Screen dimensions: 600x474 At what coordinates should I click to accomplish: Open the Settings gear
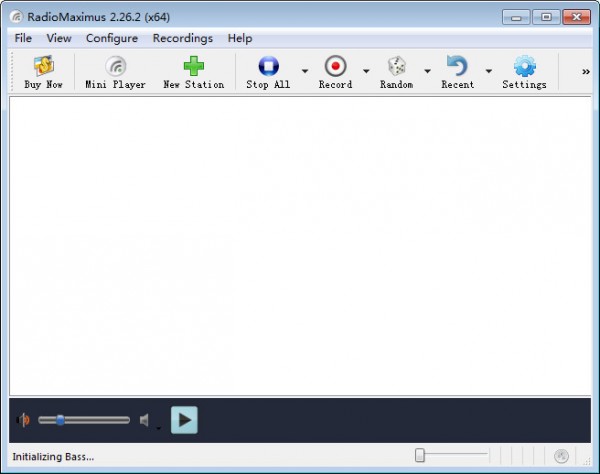click(x=525, y=72)
